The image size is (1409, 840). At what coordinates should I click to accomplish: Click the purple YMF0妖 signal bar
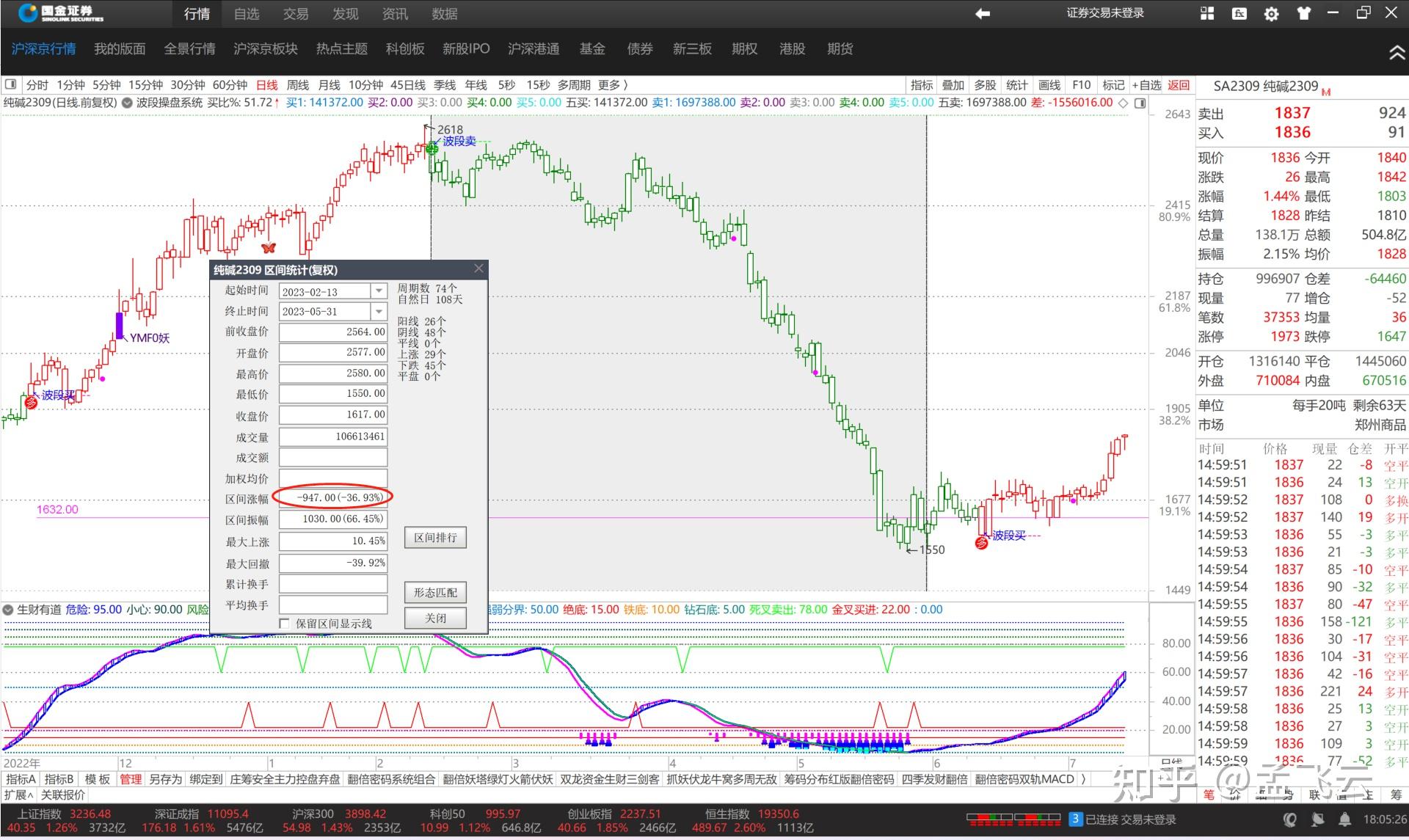tap(120, 326)
